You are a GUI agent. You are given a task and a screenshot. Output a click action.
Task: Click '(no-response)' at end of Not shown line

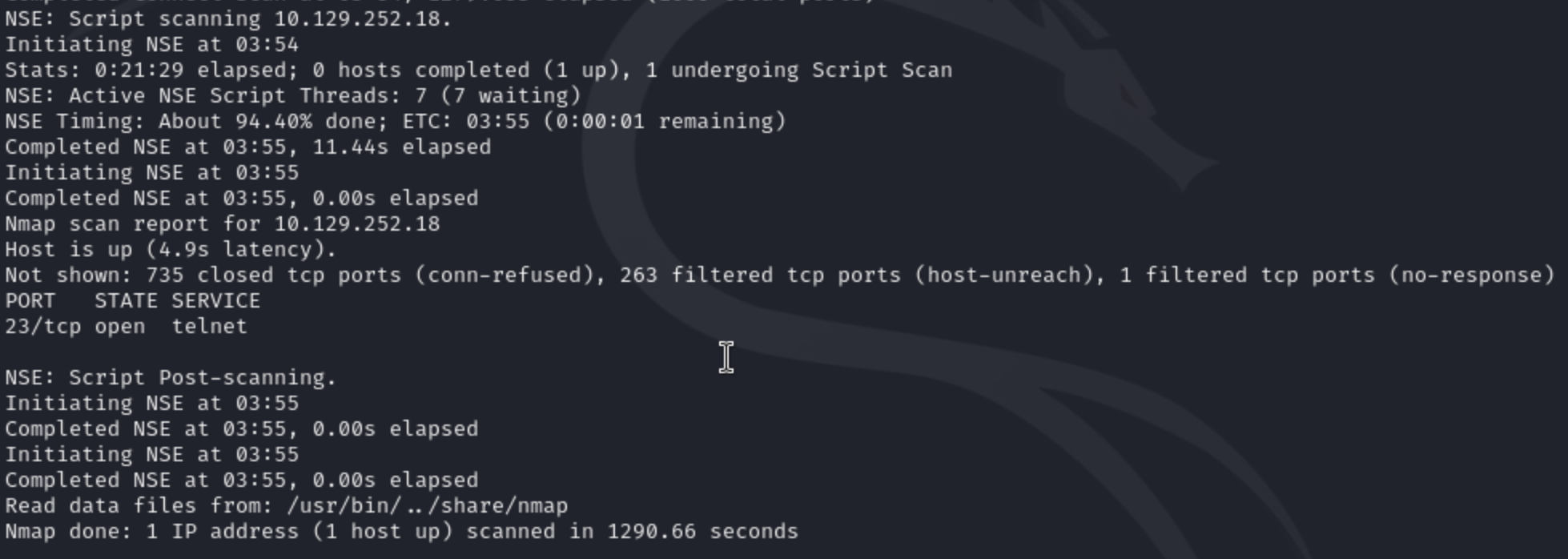point(1472,275)
